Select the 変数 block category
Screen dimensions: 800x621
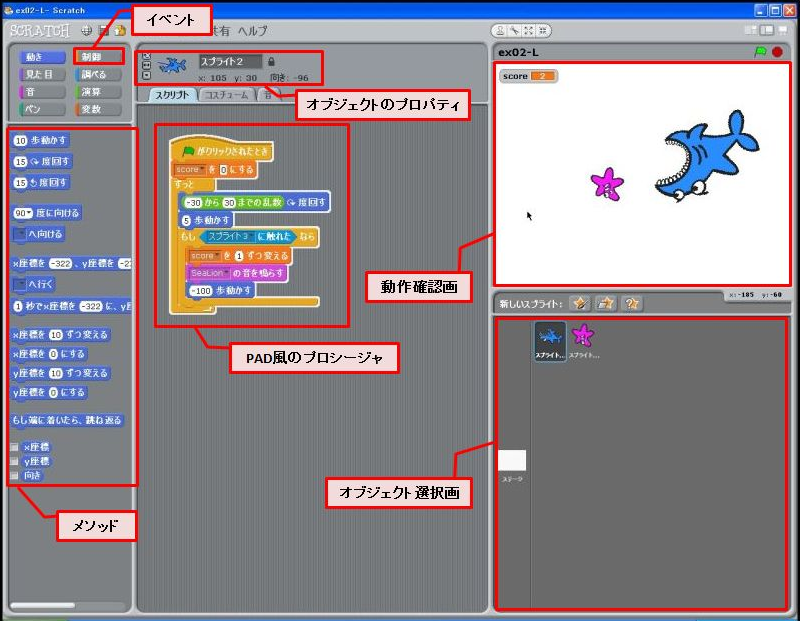(98, 109)
